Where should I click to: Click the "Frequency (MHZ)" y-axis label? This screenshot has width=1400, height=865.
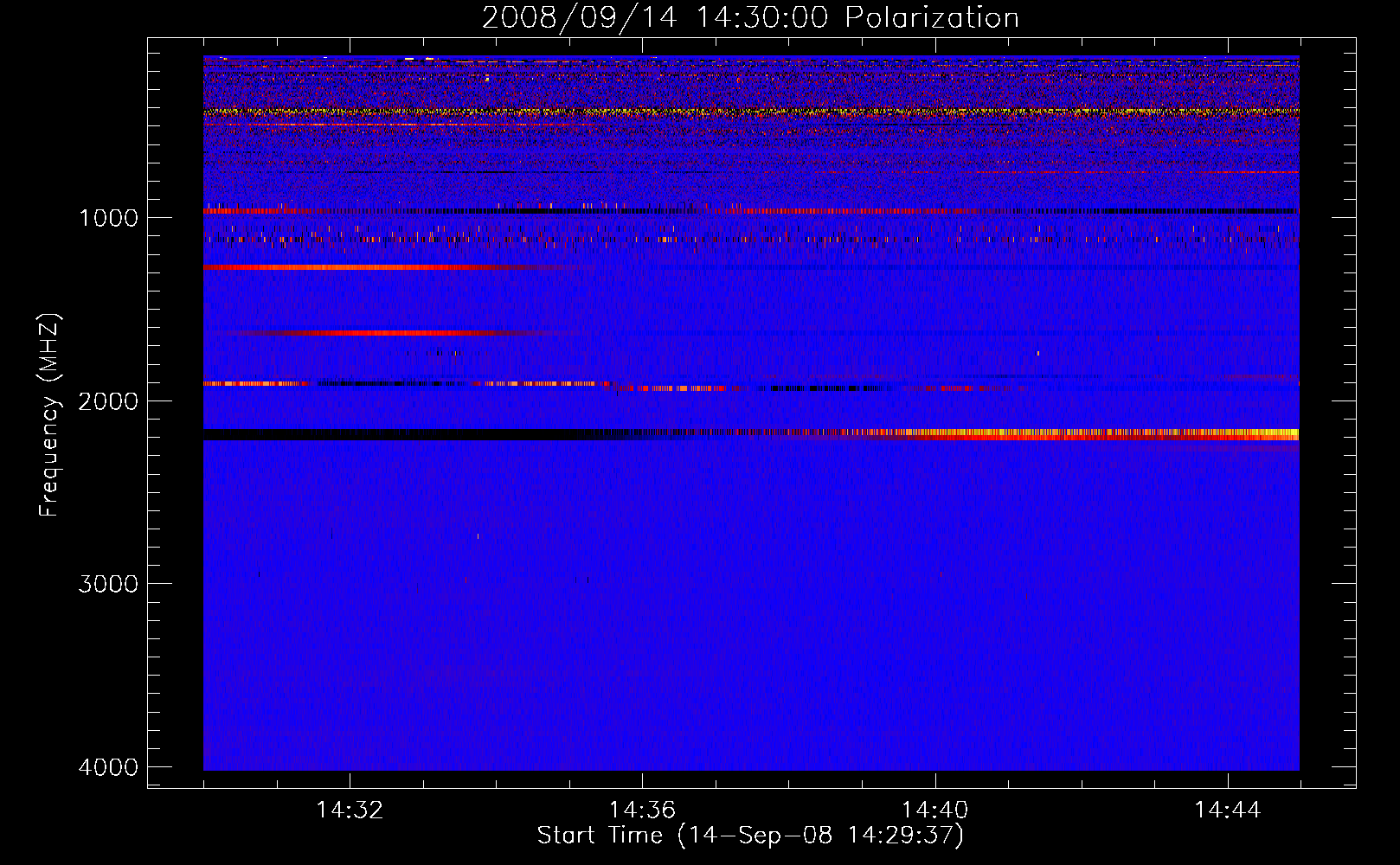tap(49, 415)
